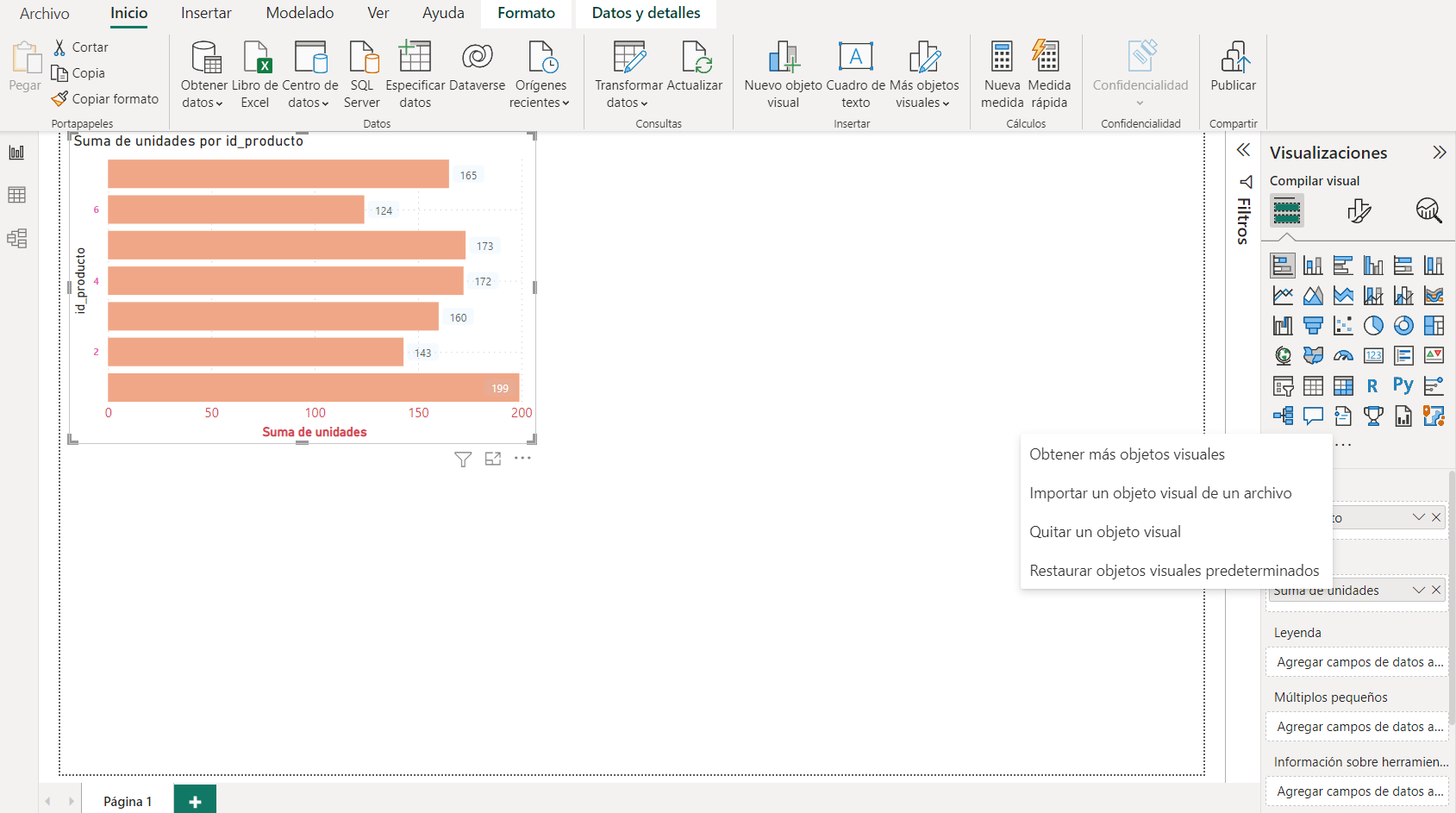Choose Importar un objeto visual de un archivo
Image resolution: width=1456 pixels, height=813 pixels.
(x=1160, y=493)
